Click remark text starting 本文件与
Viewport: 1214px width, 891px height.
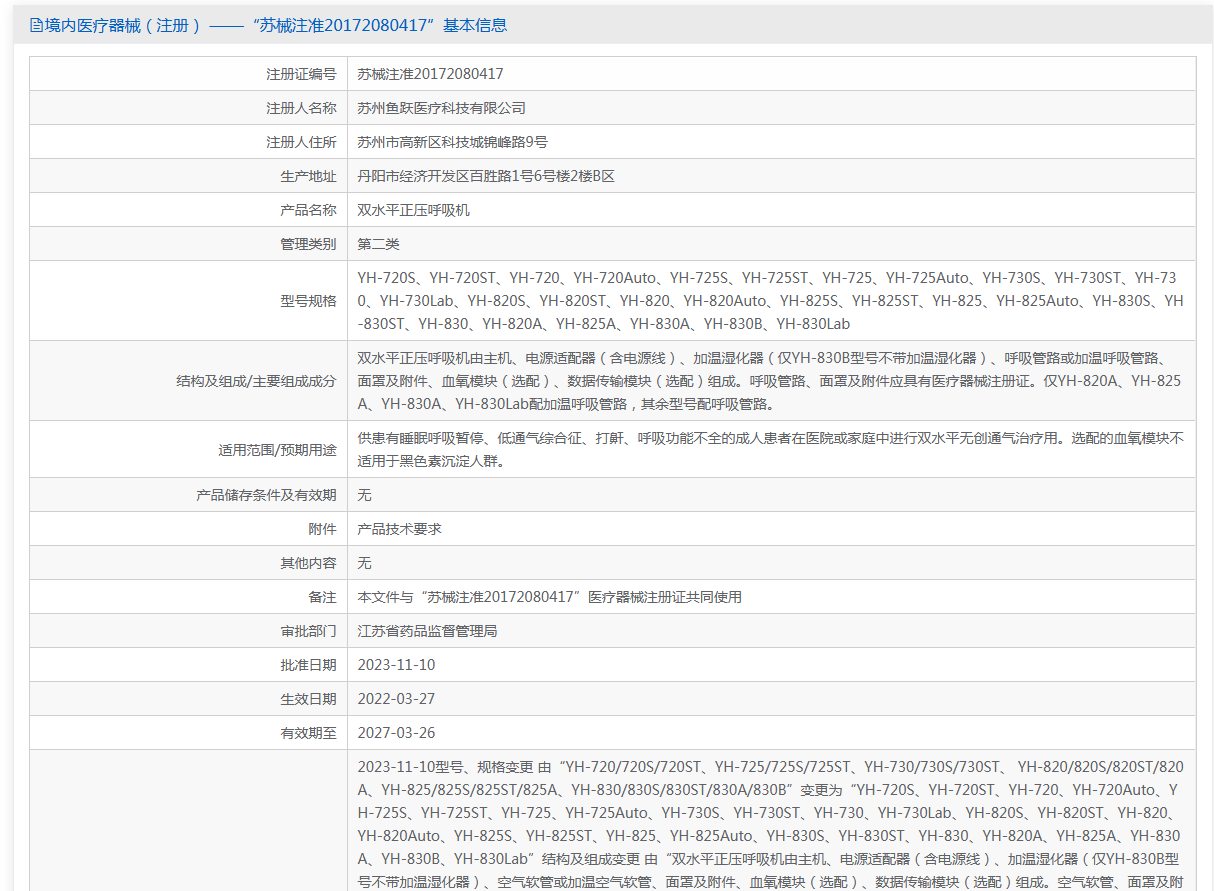pyautogui.click(x=550, y=597)
